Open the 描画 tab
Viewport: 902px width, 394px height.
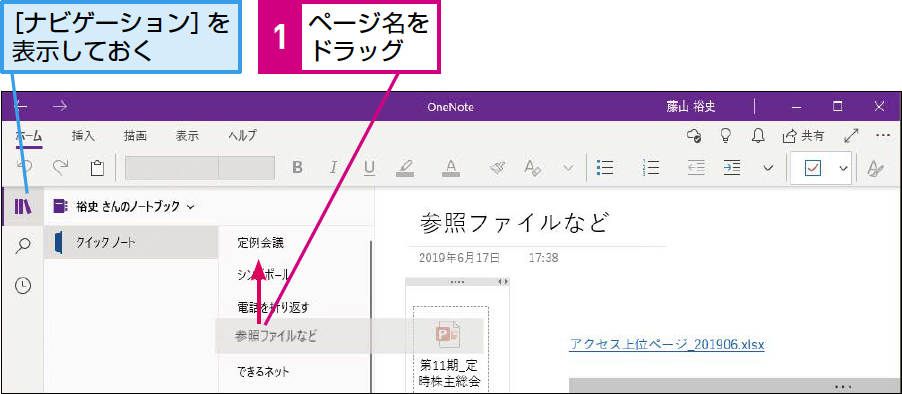coord(135,136)
